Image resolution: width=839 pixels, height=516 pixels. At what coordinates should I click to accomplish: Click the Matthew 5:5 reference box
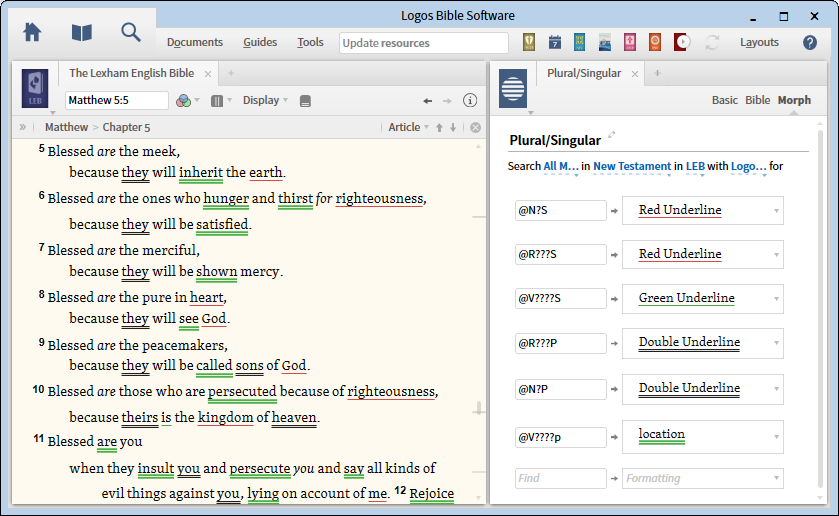tap(116, 100)
